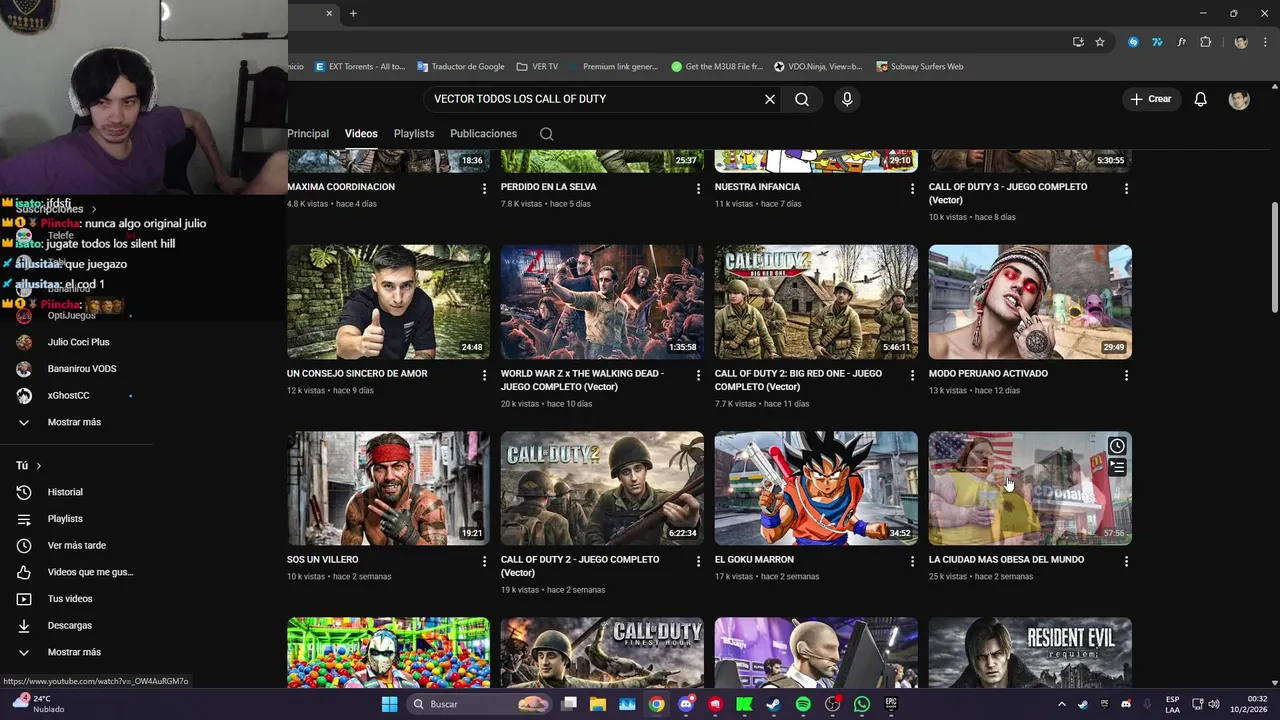The width and height of the screenshot is (1280, 720).
Task: Open Discord from the taskbar
Action: 686,704
